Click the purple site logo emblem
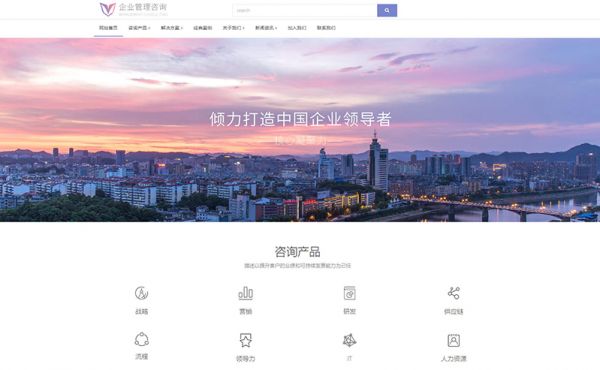Screen dimensions: 600x370 [108, 9]
